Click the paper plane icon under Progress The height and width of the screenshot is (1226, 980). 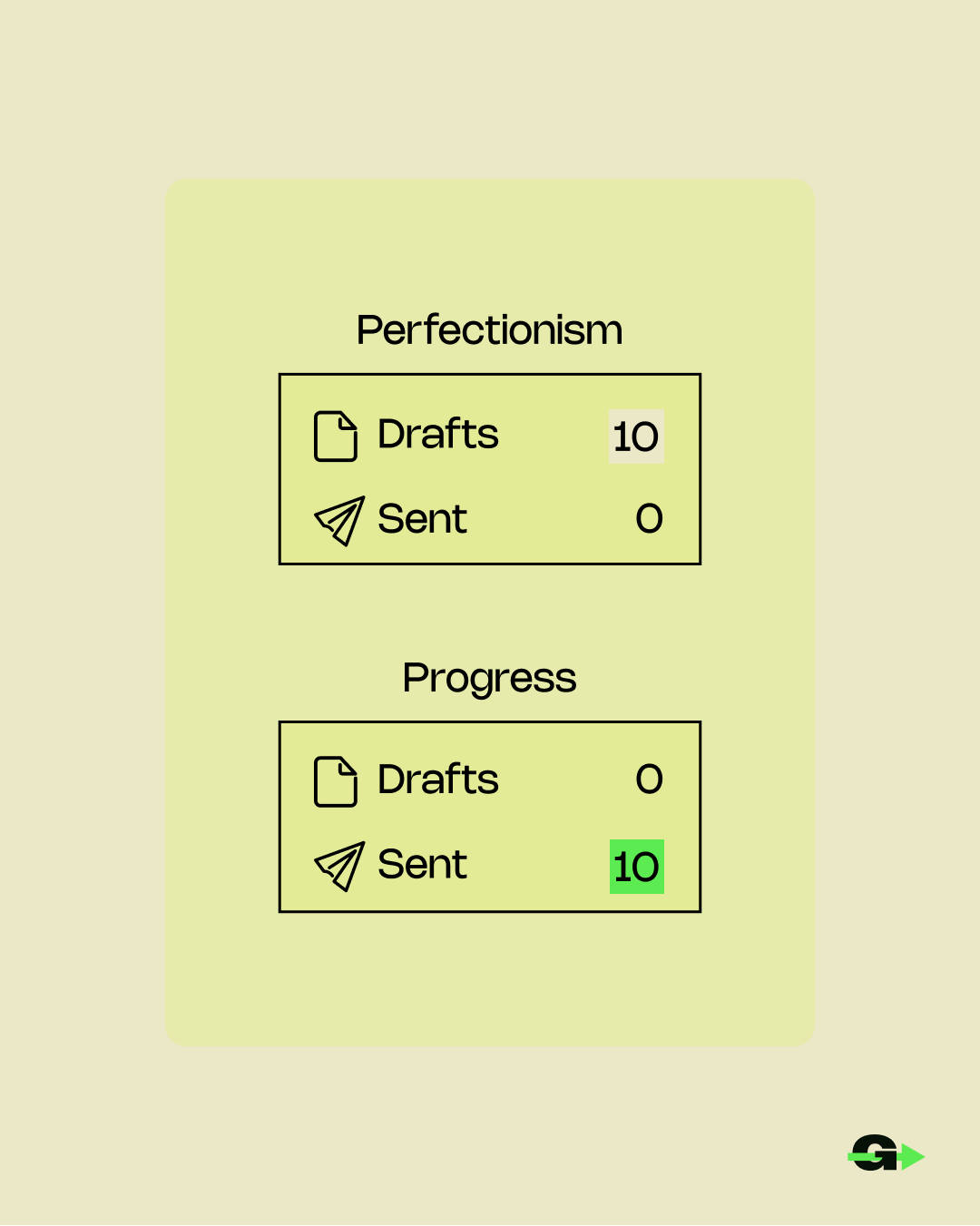[x=339, y=866]
